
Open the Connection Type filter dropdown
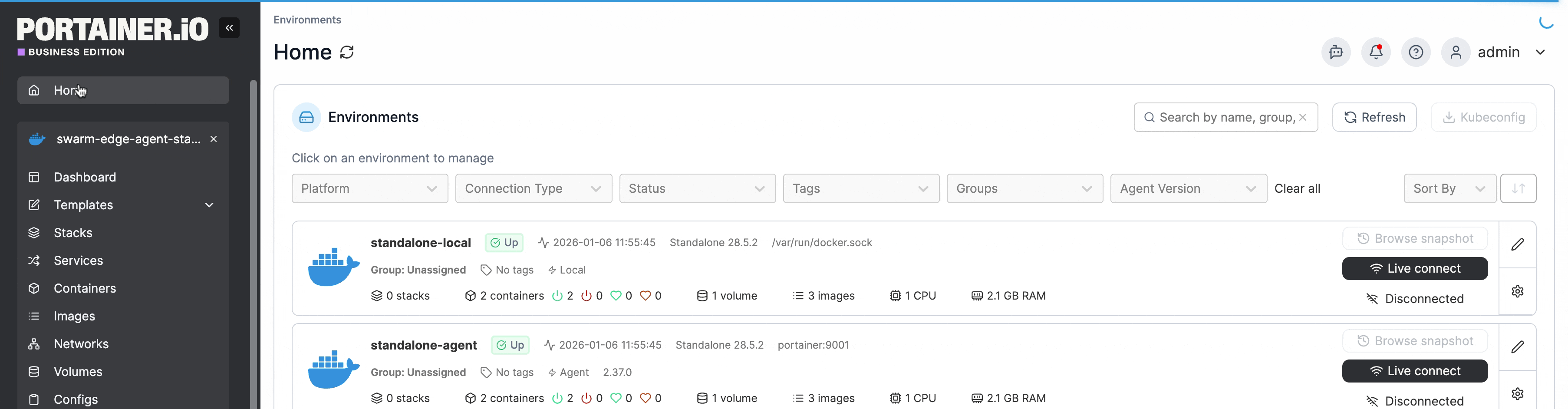(533, 189)
